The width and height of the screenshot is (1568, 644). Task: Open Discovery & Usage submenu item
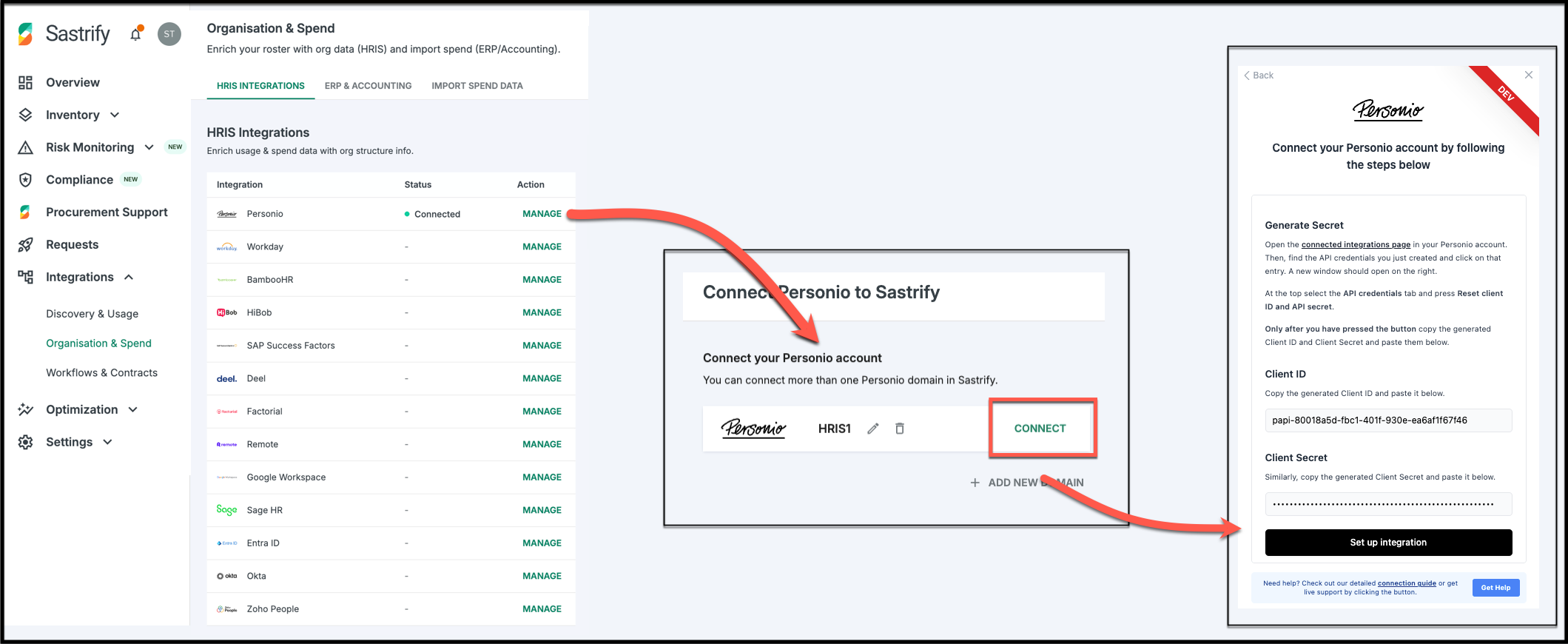92,314
